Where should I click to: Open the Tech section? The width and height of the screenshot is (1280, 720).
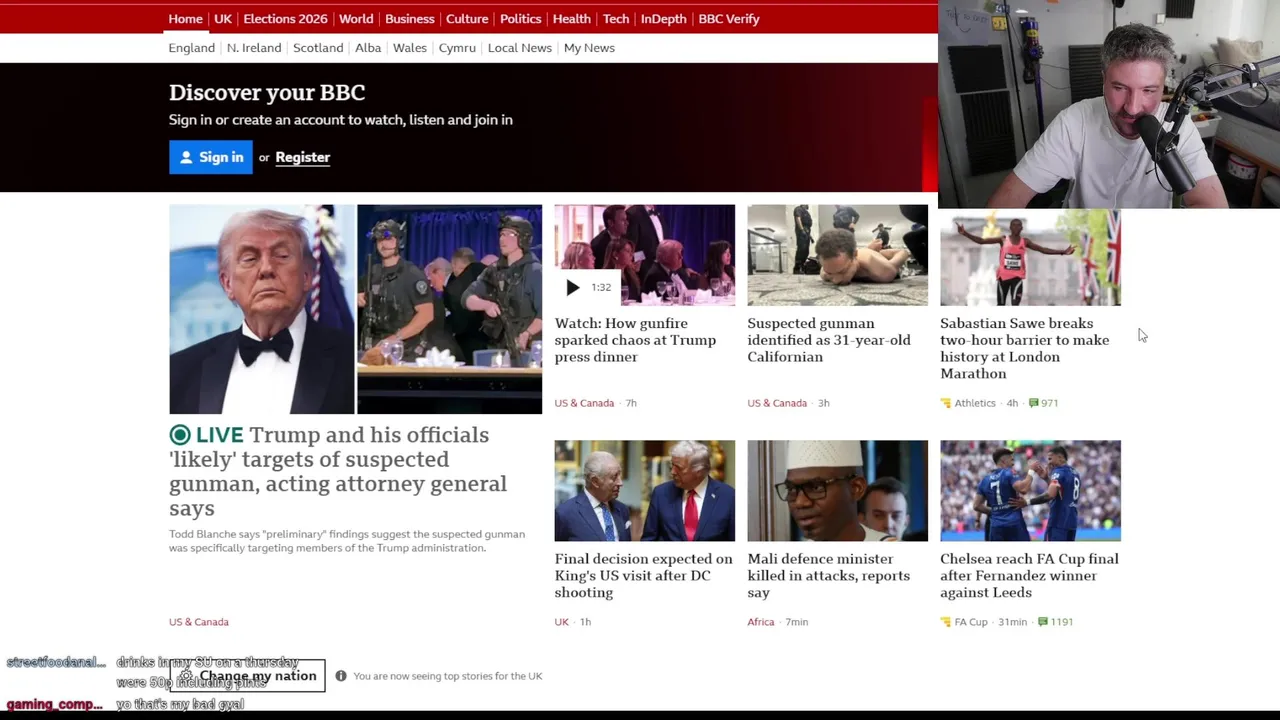[x=616, y=19]
